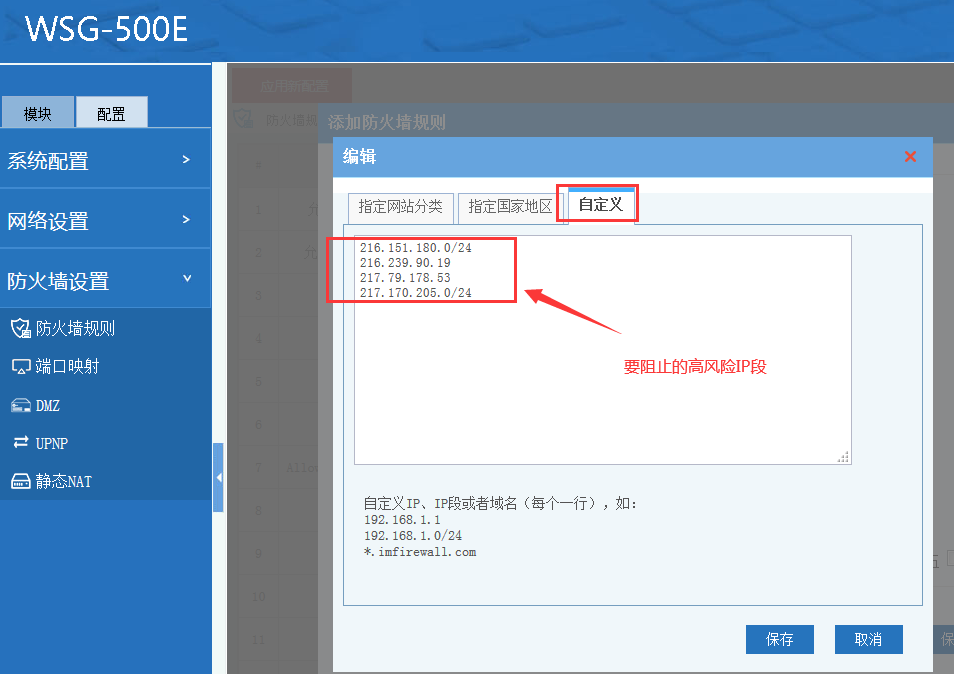Switch to the 配置 tab

[111, 113]
